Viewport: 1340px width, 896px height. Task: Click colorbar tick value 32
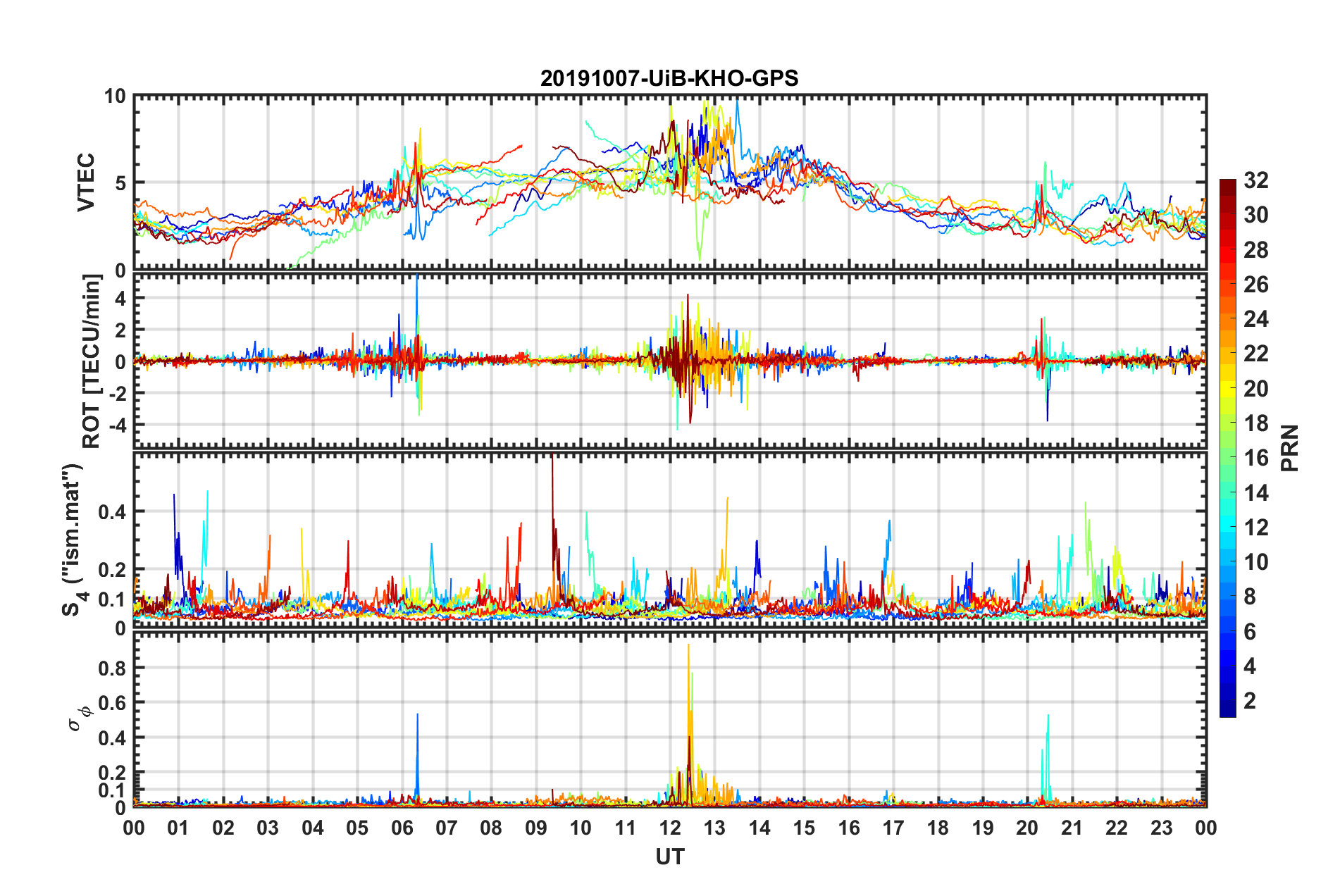(1255, 180)
